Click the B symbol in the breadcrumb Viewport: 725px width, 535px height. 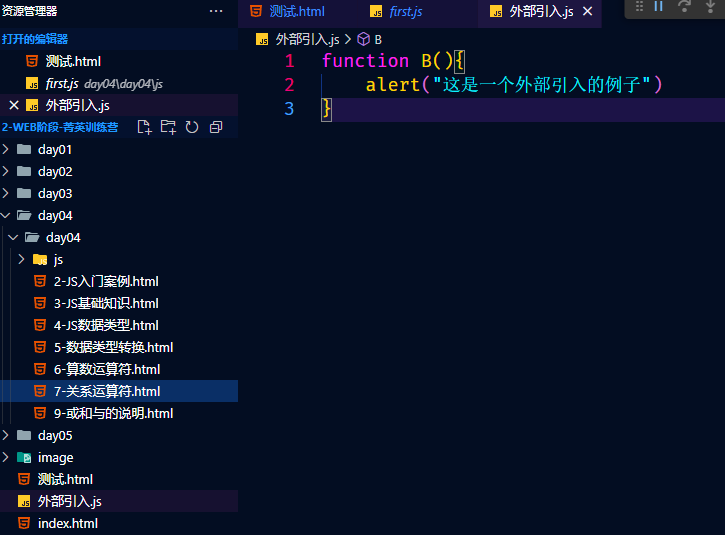pos(378,39)
